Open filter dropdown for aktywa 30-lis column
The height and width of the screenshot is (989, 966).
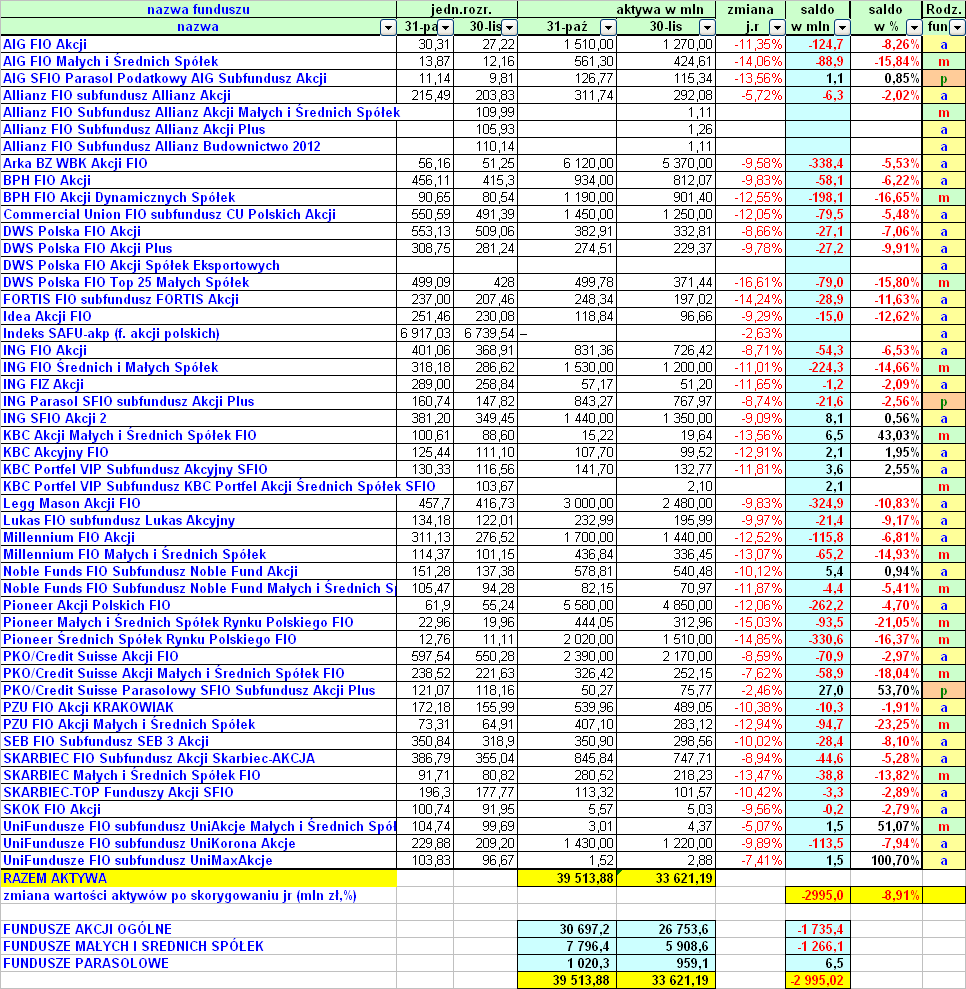707,27
